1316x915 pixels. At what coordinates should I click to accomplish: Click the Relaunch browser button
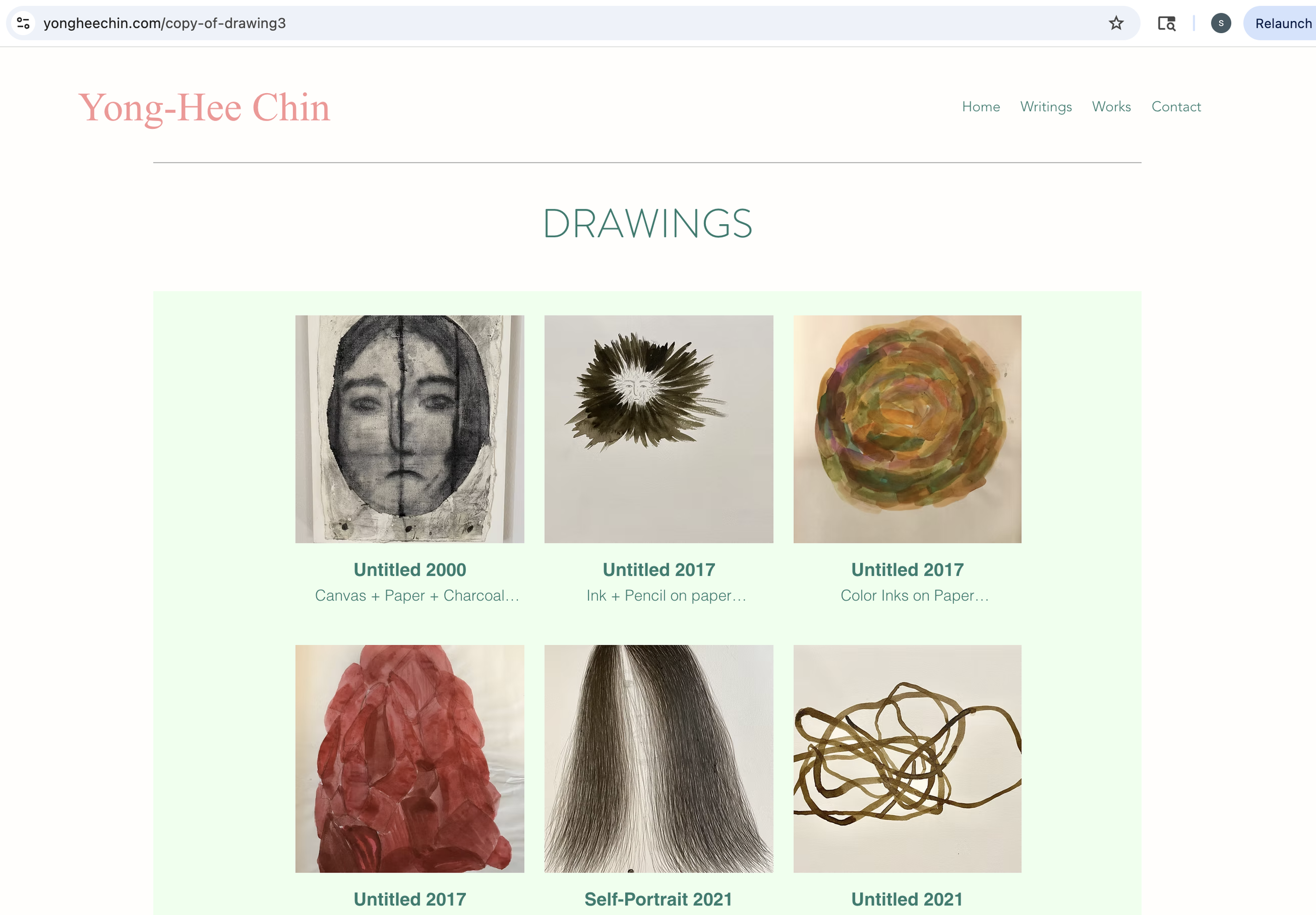coord(1282,23)
